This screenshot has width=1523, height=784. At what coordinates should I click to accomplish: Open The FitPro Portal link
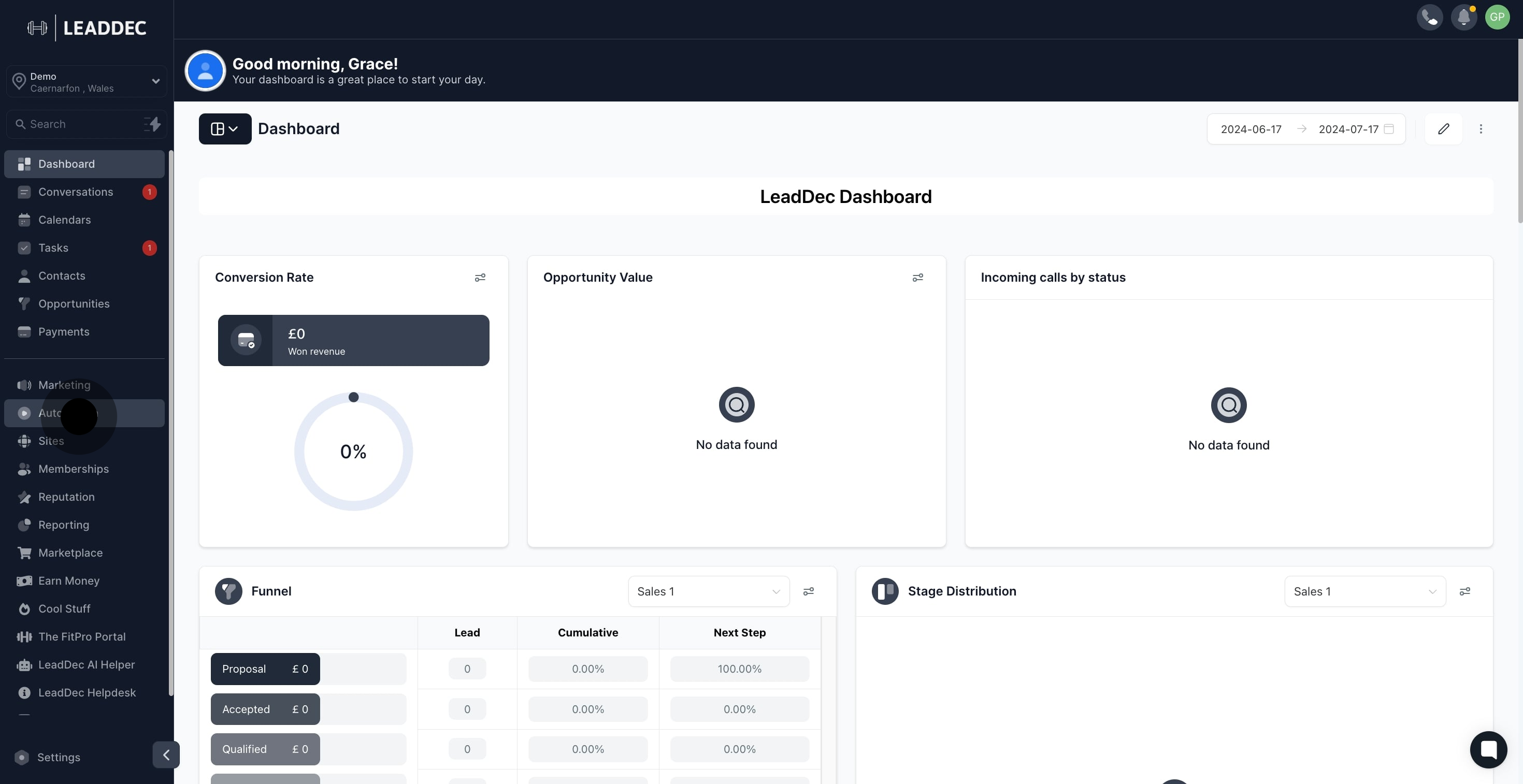[84, 637]
